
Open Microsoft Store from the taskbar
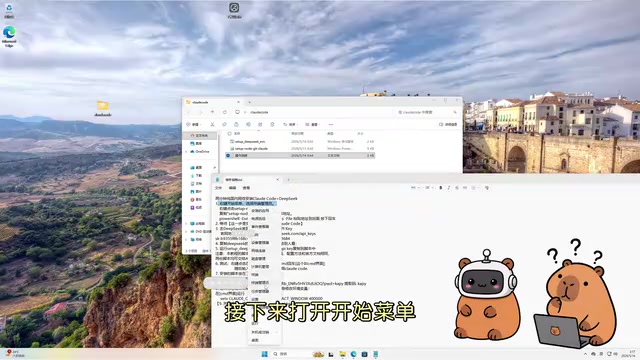(364, 354)
